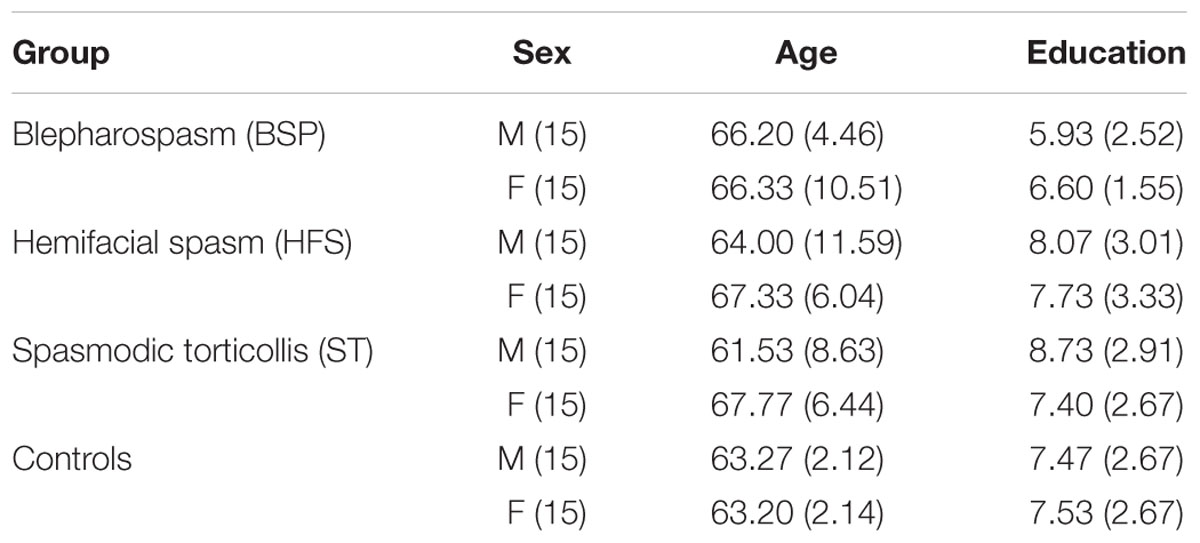Select the Education column header
This screenshot has height=543, width=1200.
1106,52
